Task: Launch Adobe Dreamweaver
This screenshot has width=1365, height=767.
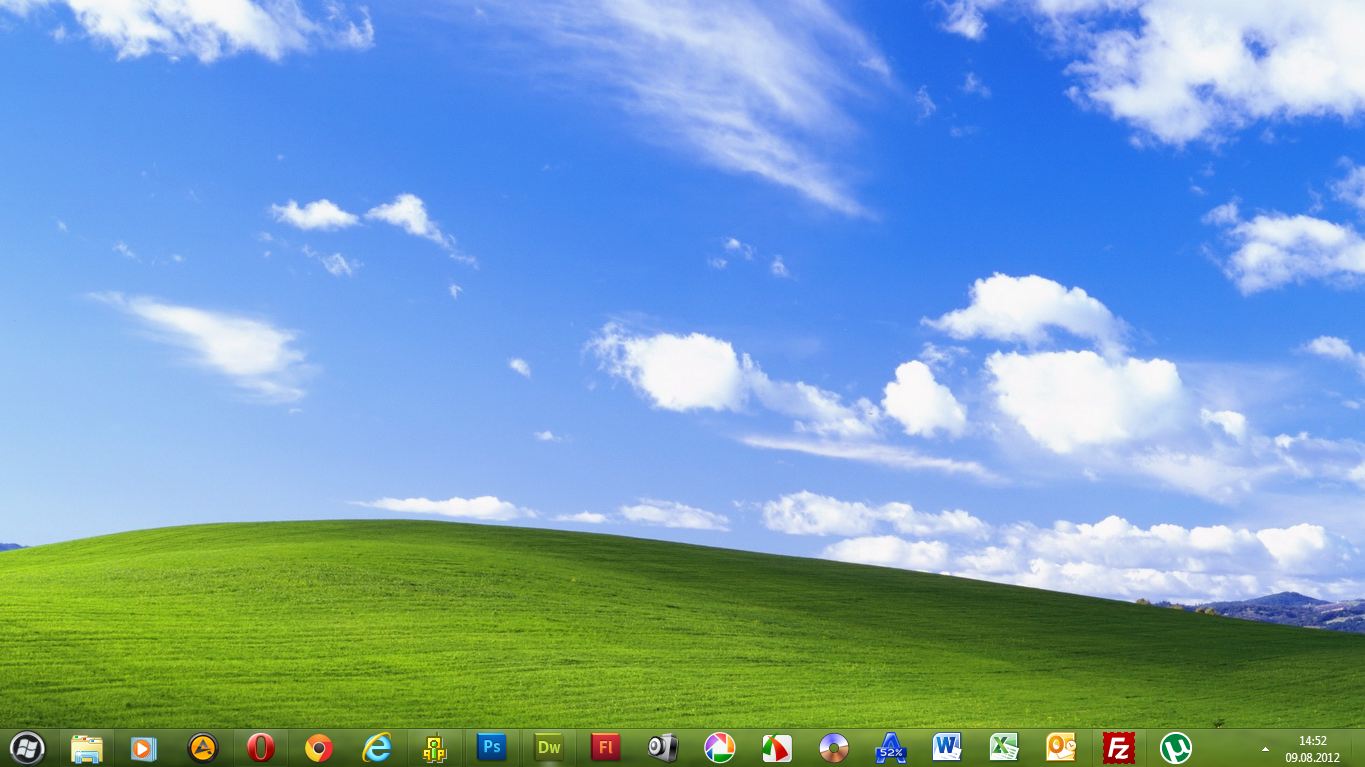Action: pos(548,747)
